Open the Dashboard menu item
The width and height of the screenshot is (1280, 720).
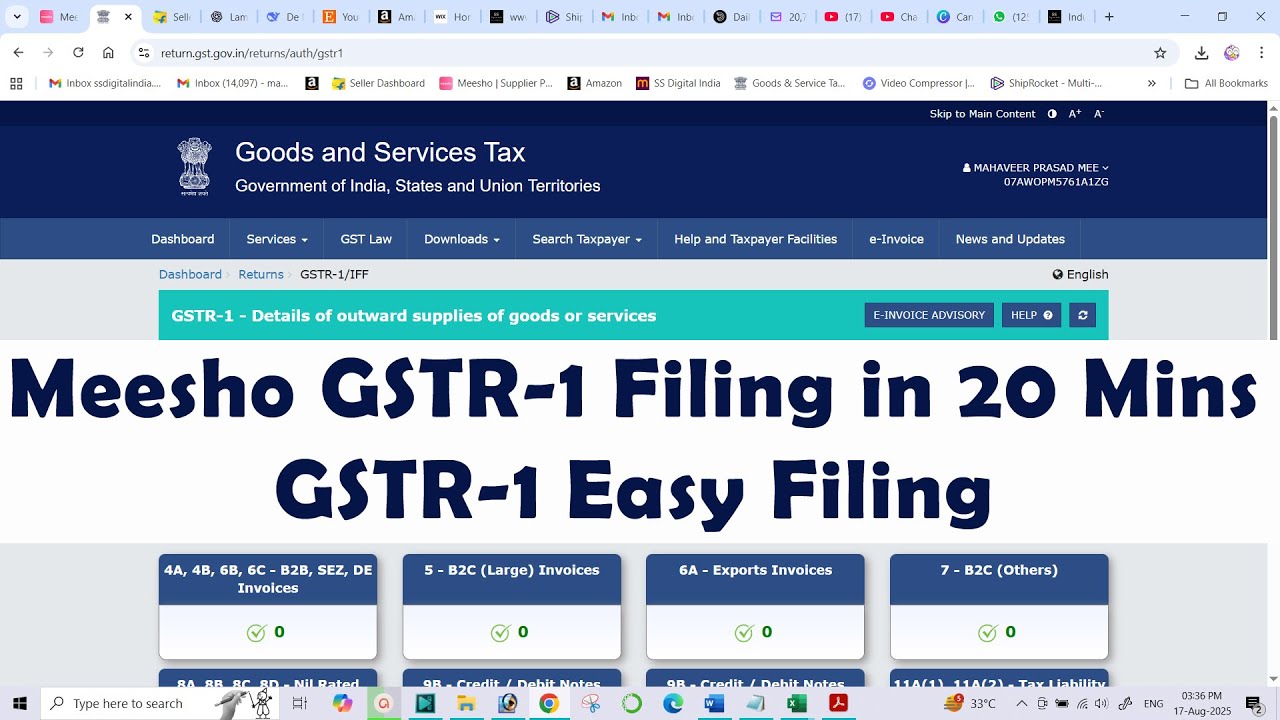tap(183, 239)
